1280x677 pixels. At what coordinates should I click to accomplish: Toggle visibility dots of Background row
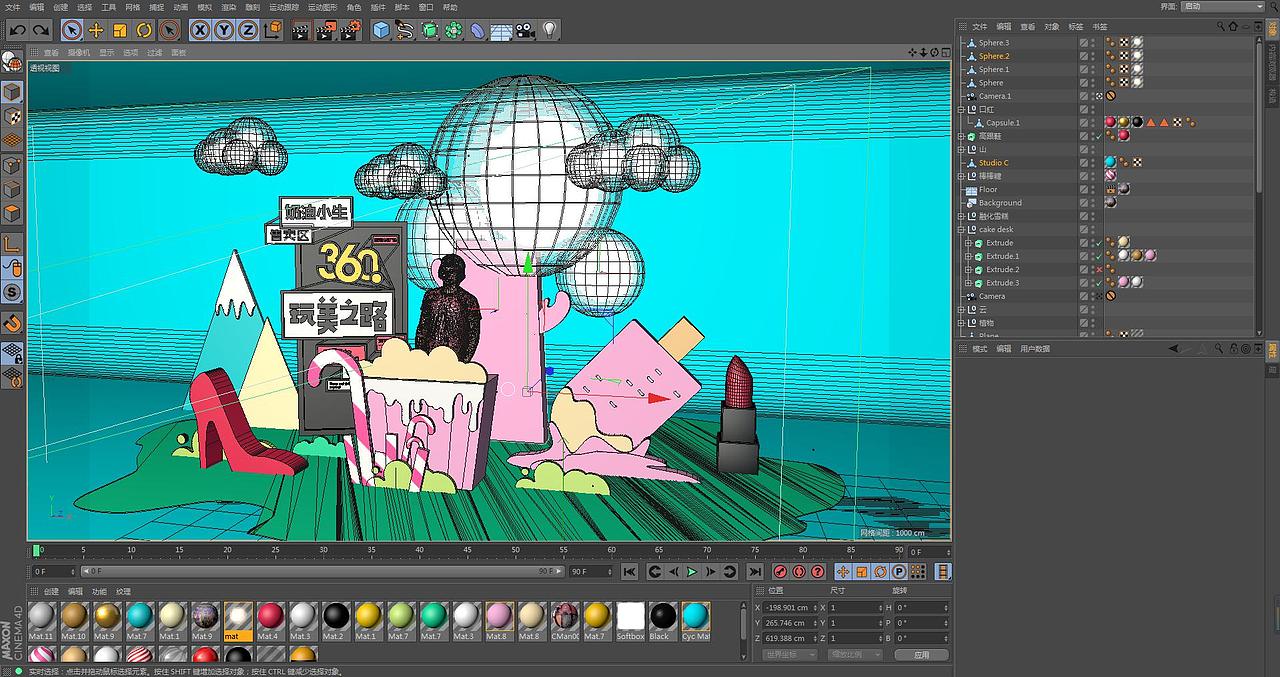[1092, 202]
